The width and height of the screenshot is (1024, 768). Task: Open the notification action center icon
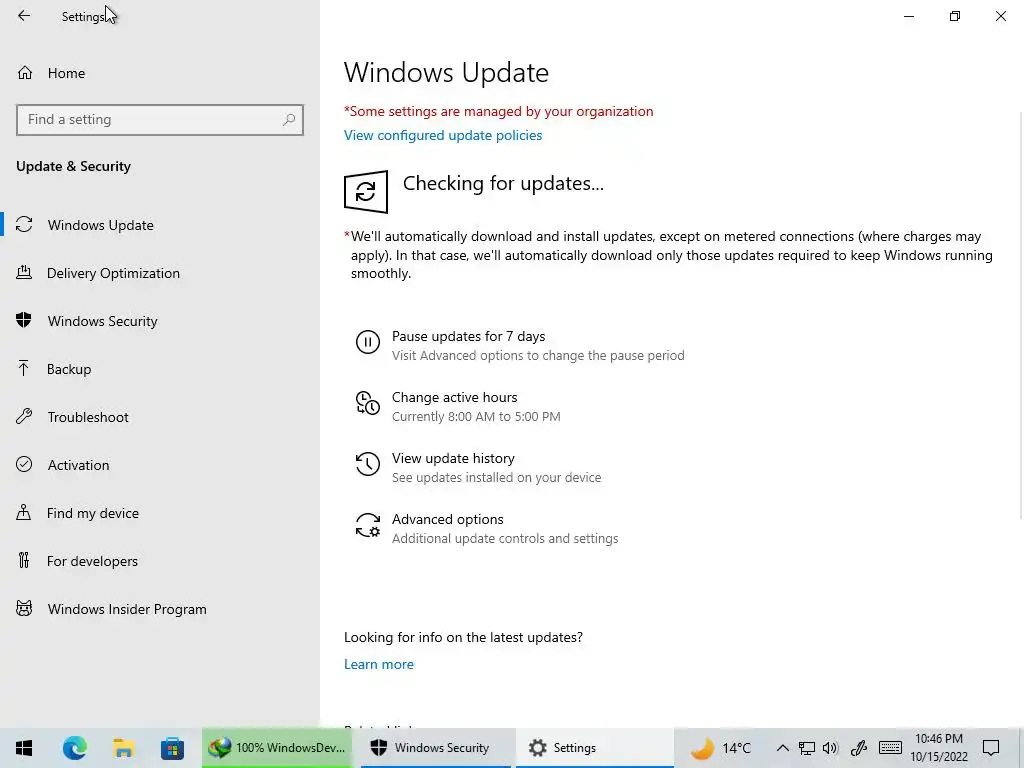tap(991, 748)
